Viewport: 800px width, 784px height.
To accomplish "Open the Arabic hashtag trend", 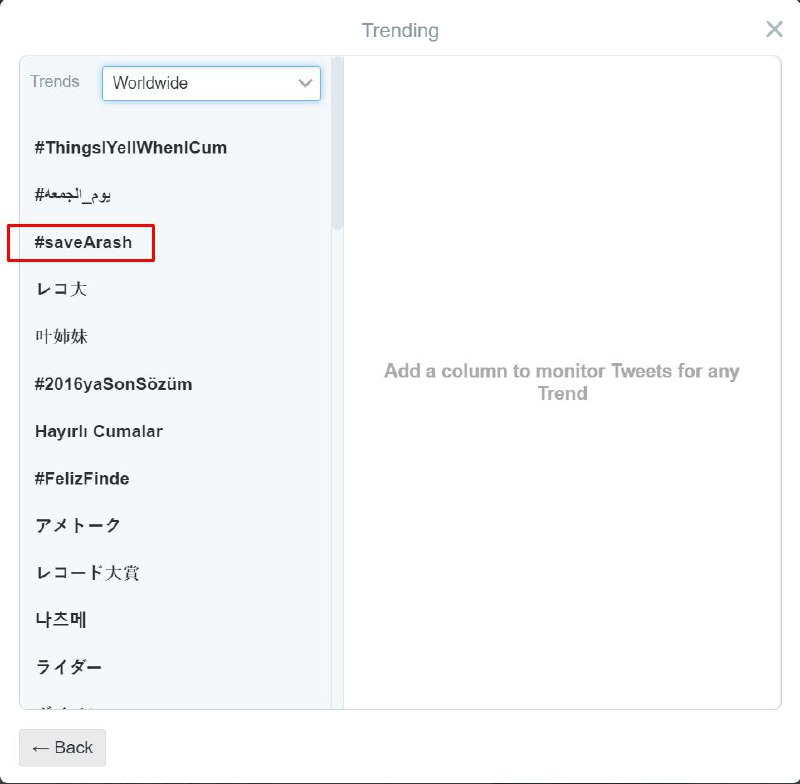I will (73, 195).
